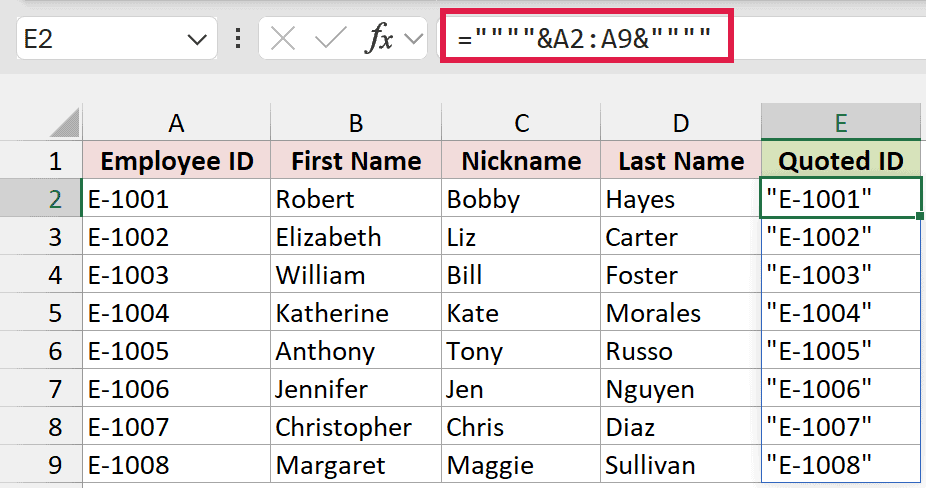
Task: Click the fill handle on cell E2
Action: (x=920, y=216)
